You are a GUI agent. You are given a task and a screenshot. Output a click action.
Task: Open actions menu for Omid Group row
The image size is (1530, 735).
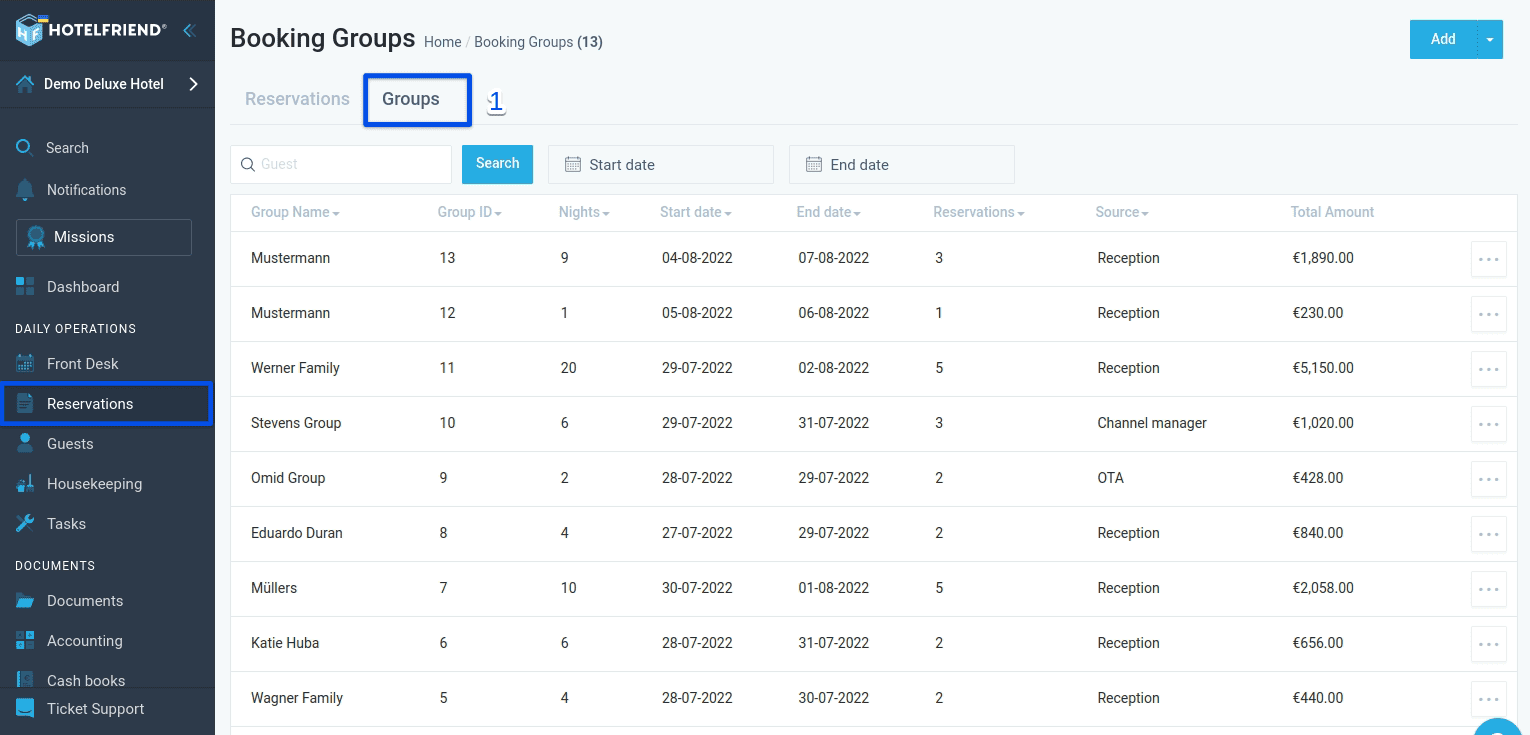point(1489,479)
